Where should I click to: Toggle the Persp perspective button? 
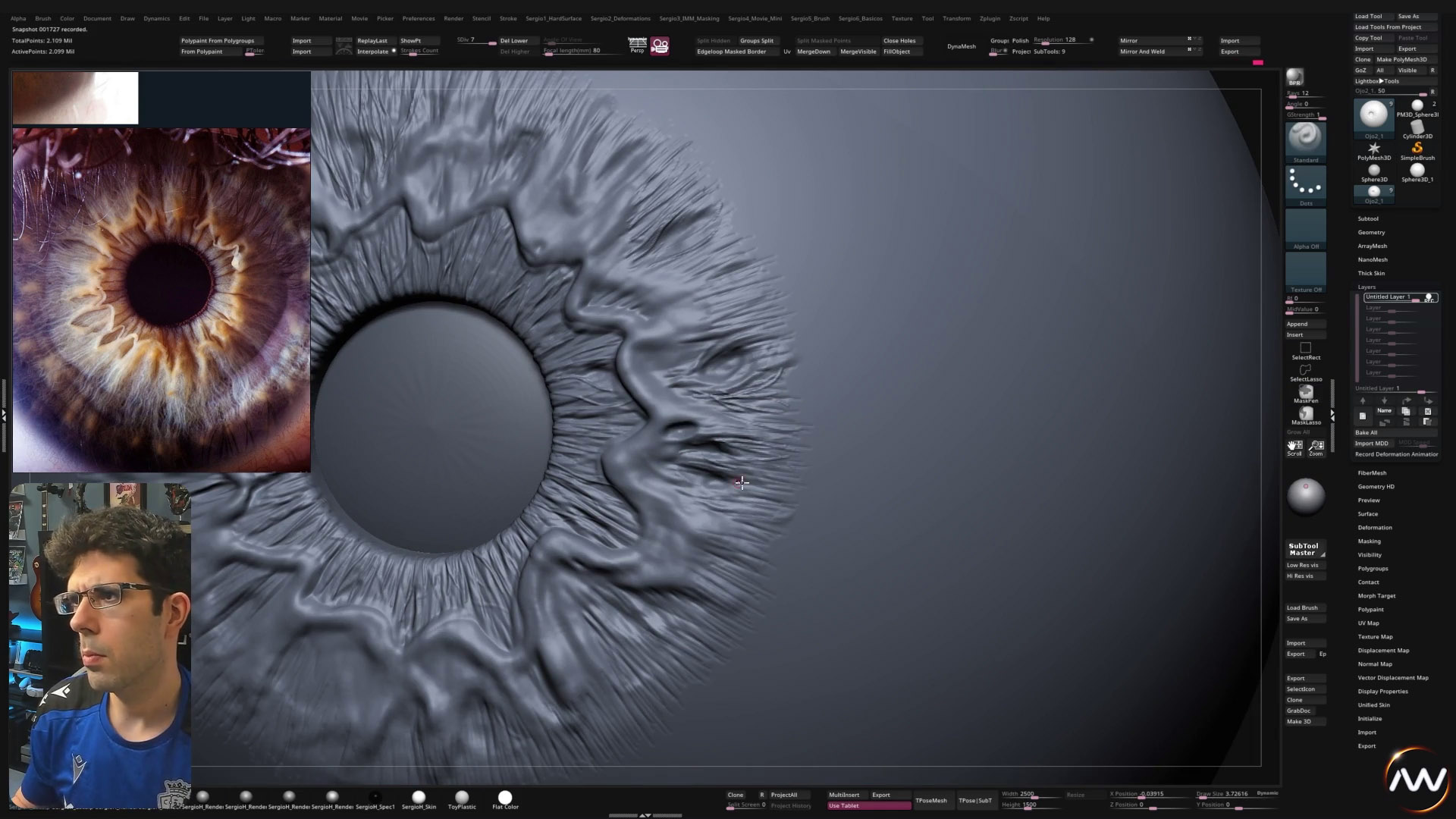click(x=637, y=45)
